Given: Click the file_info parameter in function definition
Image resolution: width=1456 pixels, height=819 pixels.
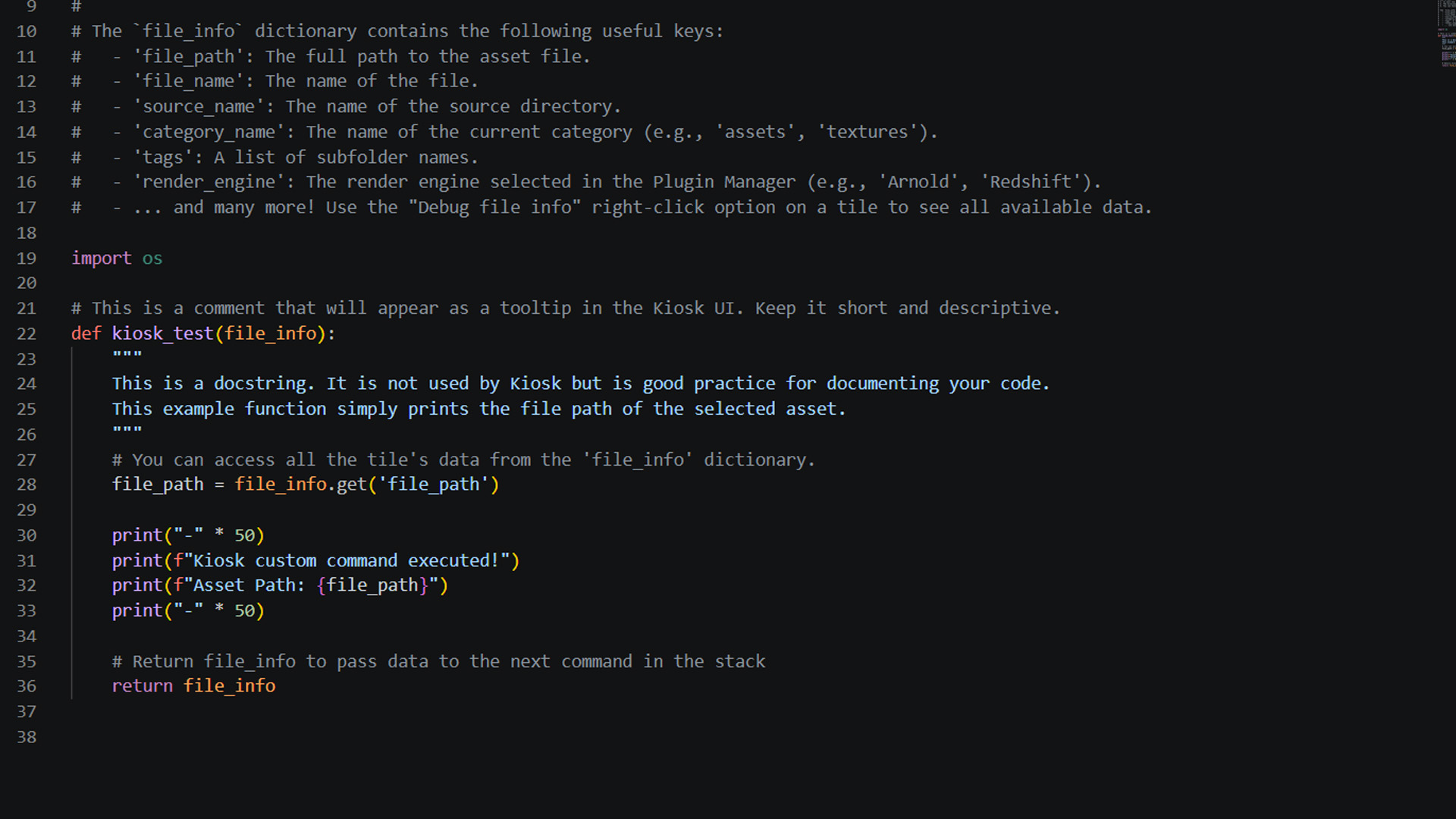Looking at the screenshot, I should (x=270, y=334).
